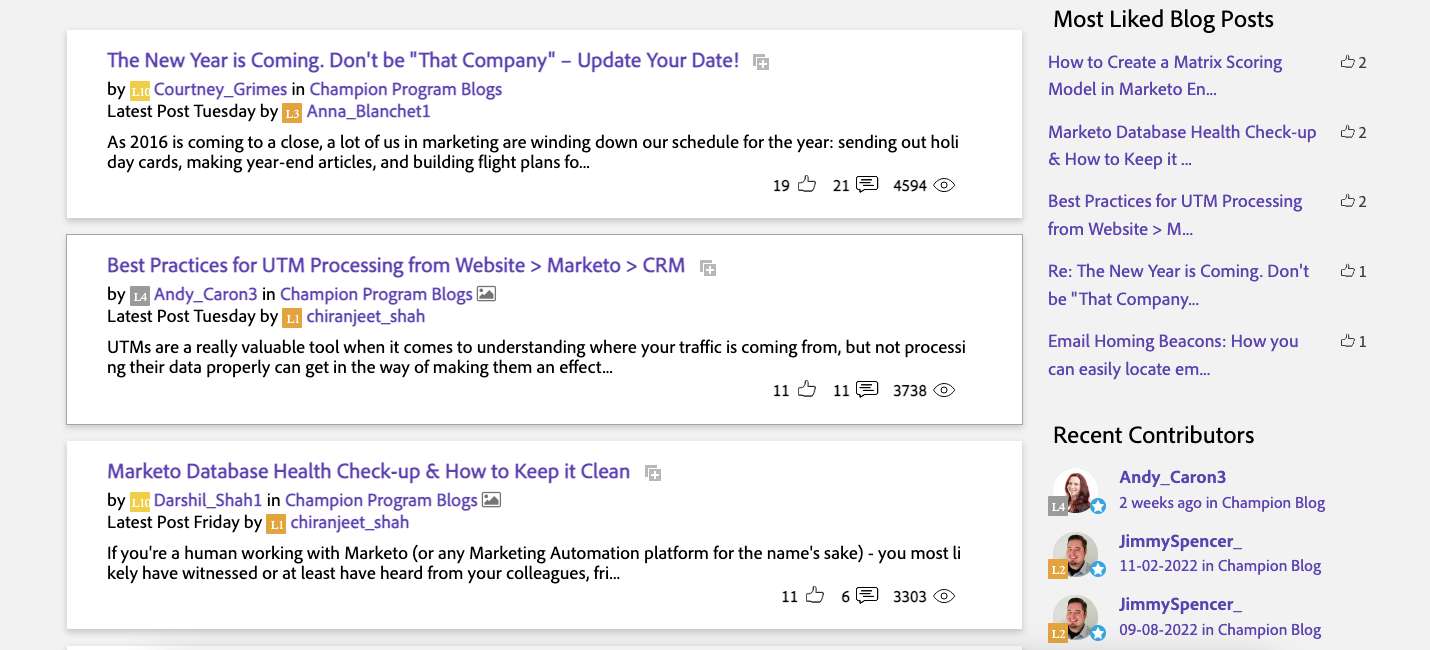Image resolution: width=1430 pixels, height=650 pixels.
Task: Open "Marketo Database Health Check-up & How to Keep it Clean"
Action: tap(368, 471)
